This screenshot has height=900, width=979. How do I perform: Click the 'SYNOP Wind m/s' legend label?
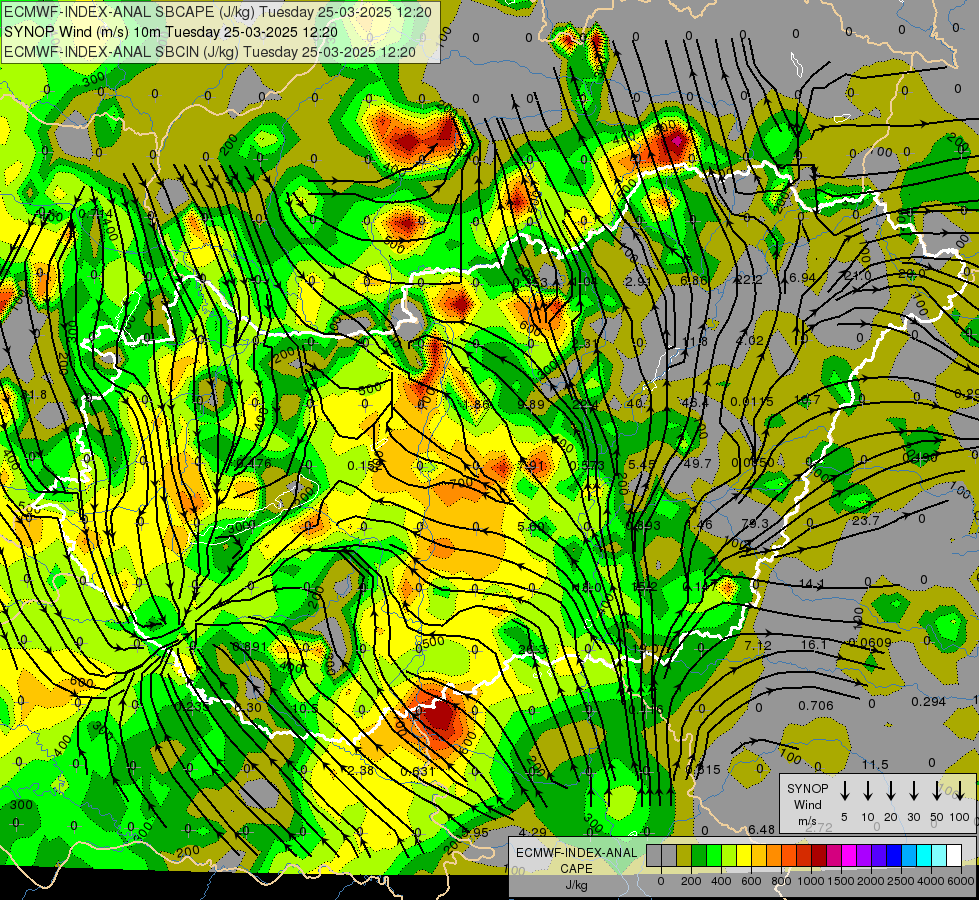click(807, 804)
